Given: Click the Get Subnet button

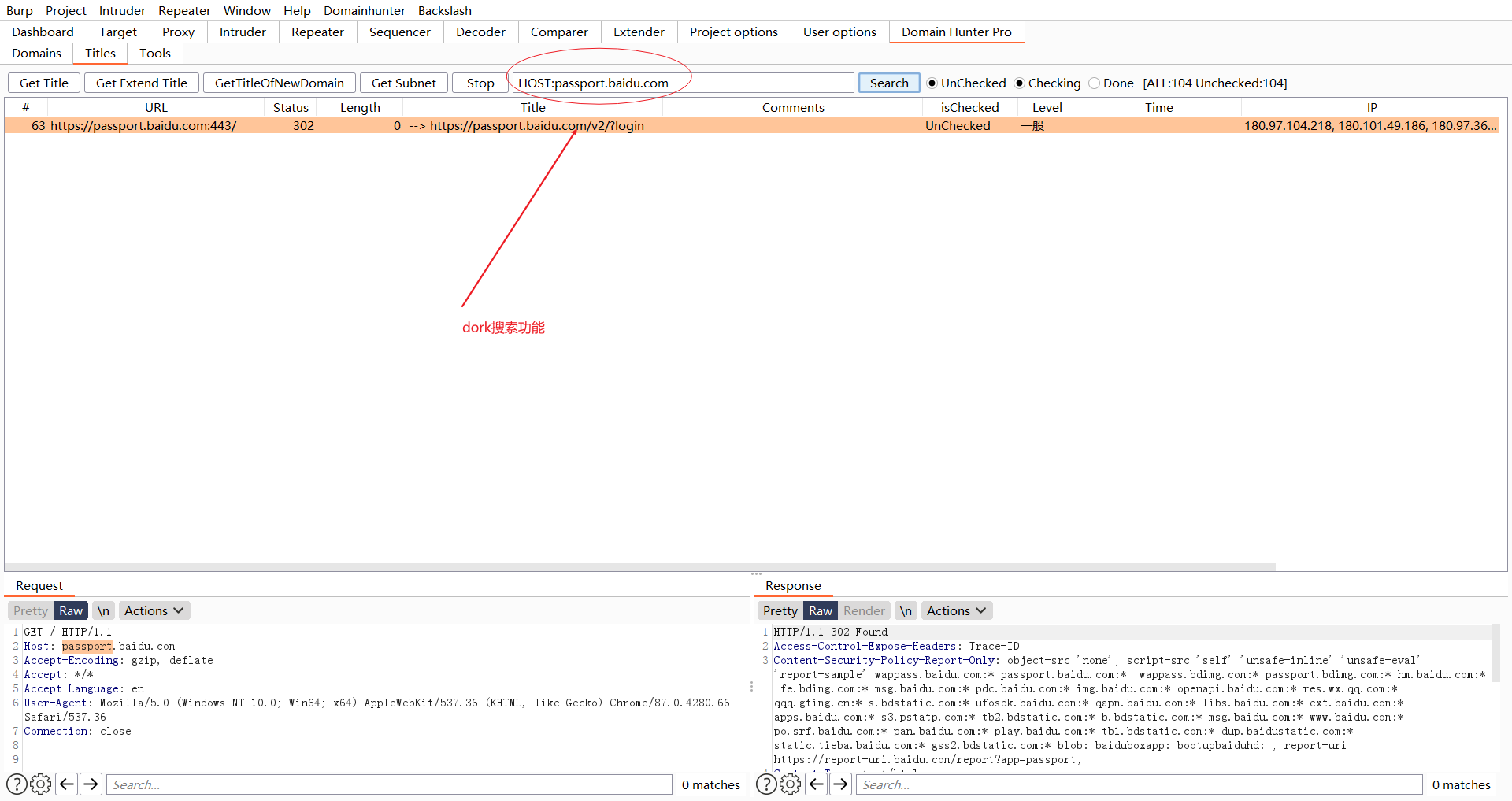Looking at the screenshot, I should (404, 83).
